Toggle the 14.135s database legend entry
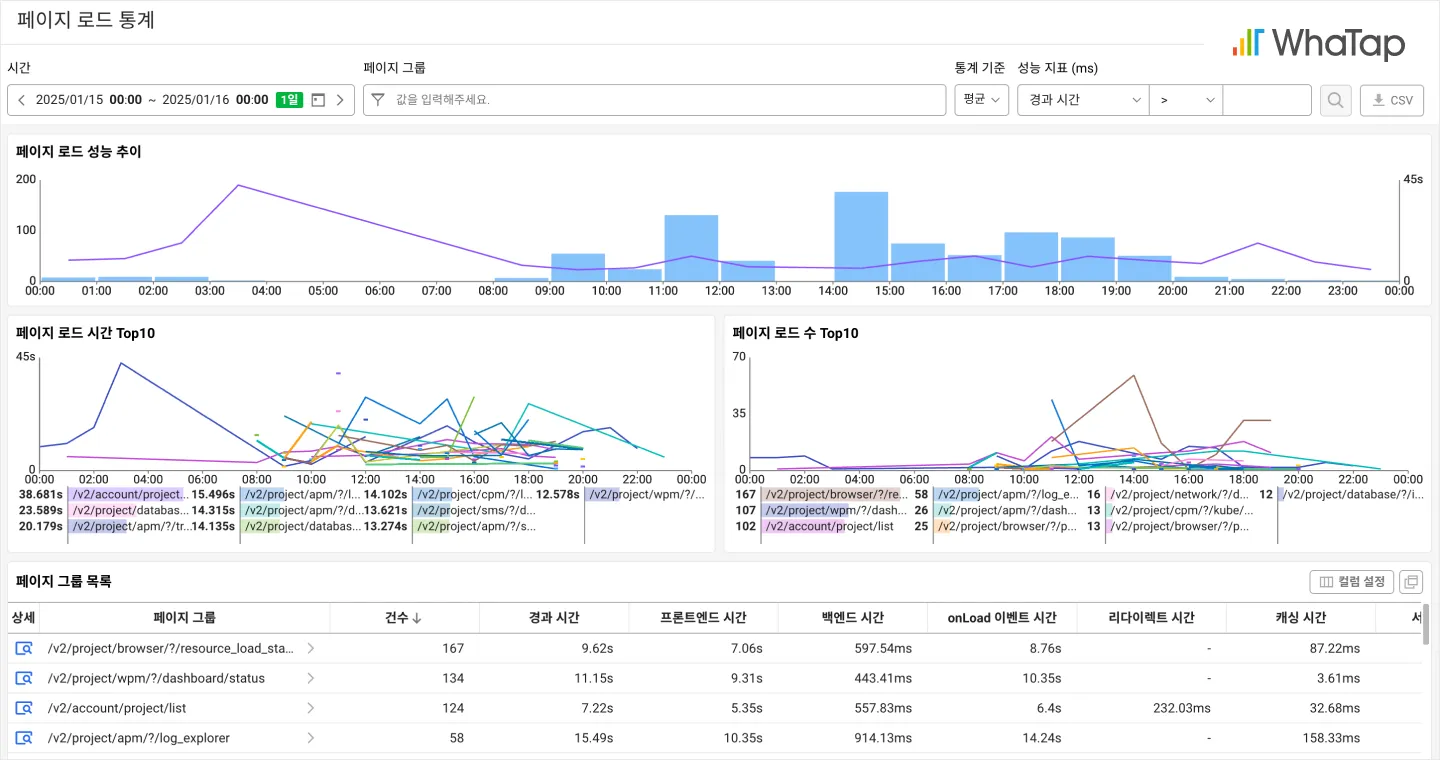The image size is (1440, 760). click(276, 526)
